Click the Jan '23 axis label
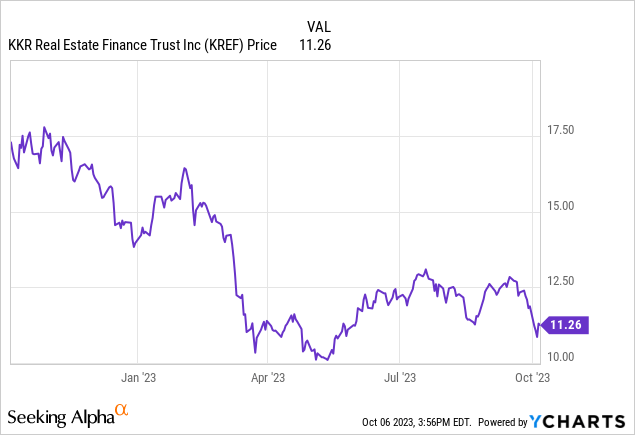Screen dimensions: 635x435 [138, 377]
